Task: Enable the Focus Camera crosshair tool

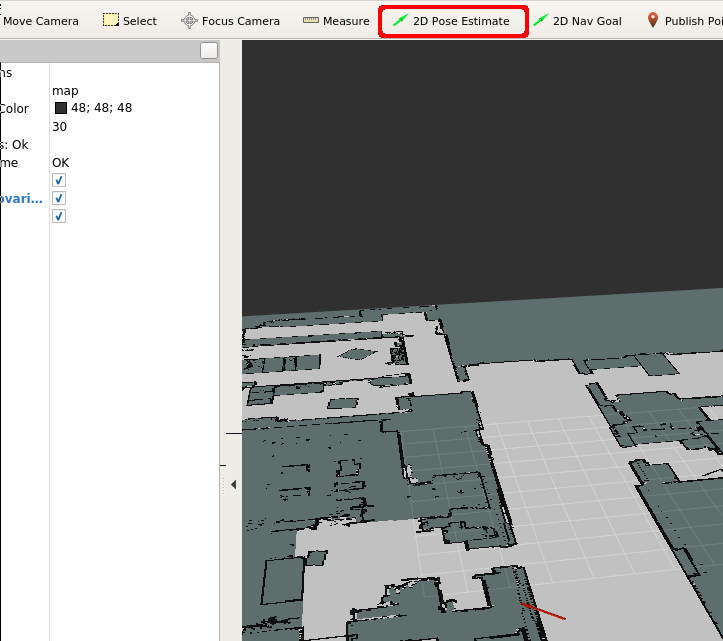Action: [x=230, y=21]
